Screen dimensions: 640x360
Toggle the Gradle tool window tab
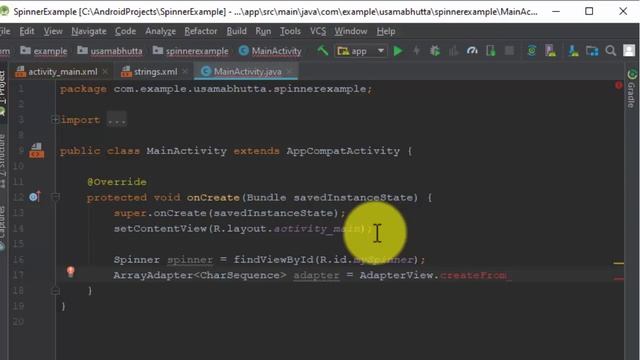[632, 89]
